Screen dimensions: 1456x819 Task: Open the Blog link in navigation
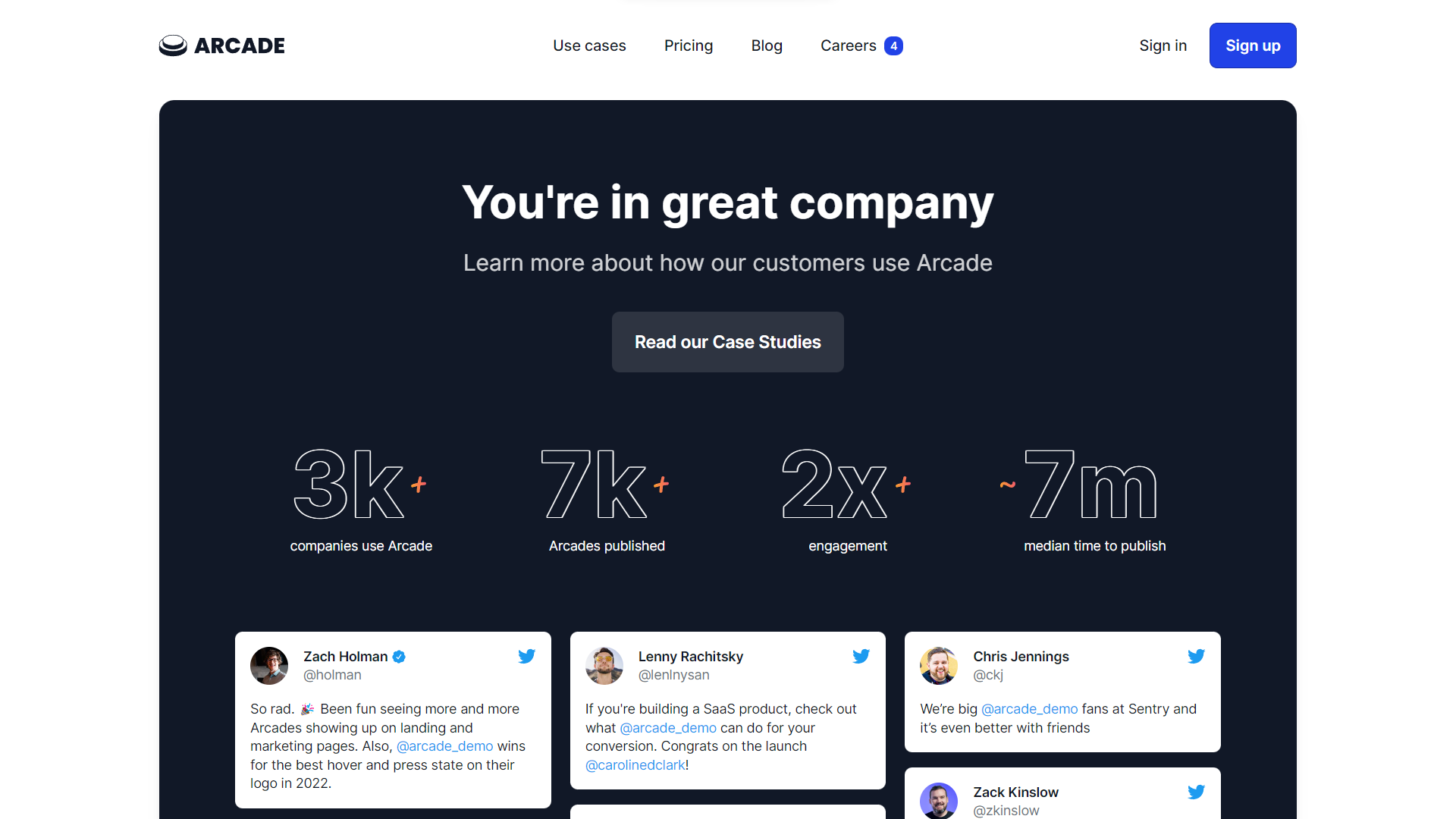767,45
